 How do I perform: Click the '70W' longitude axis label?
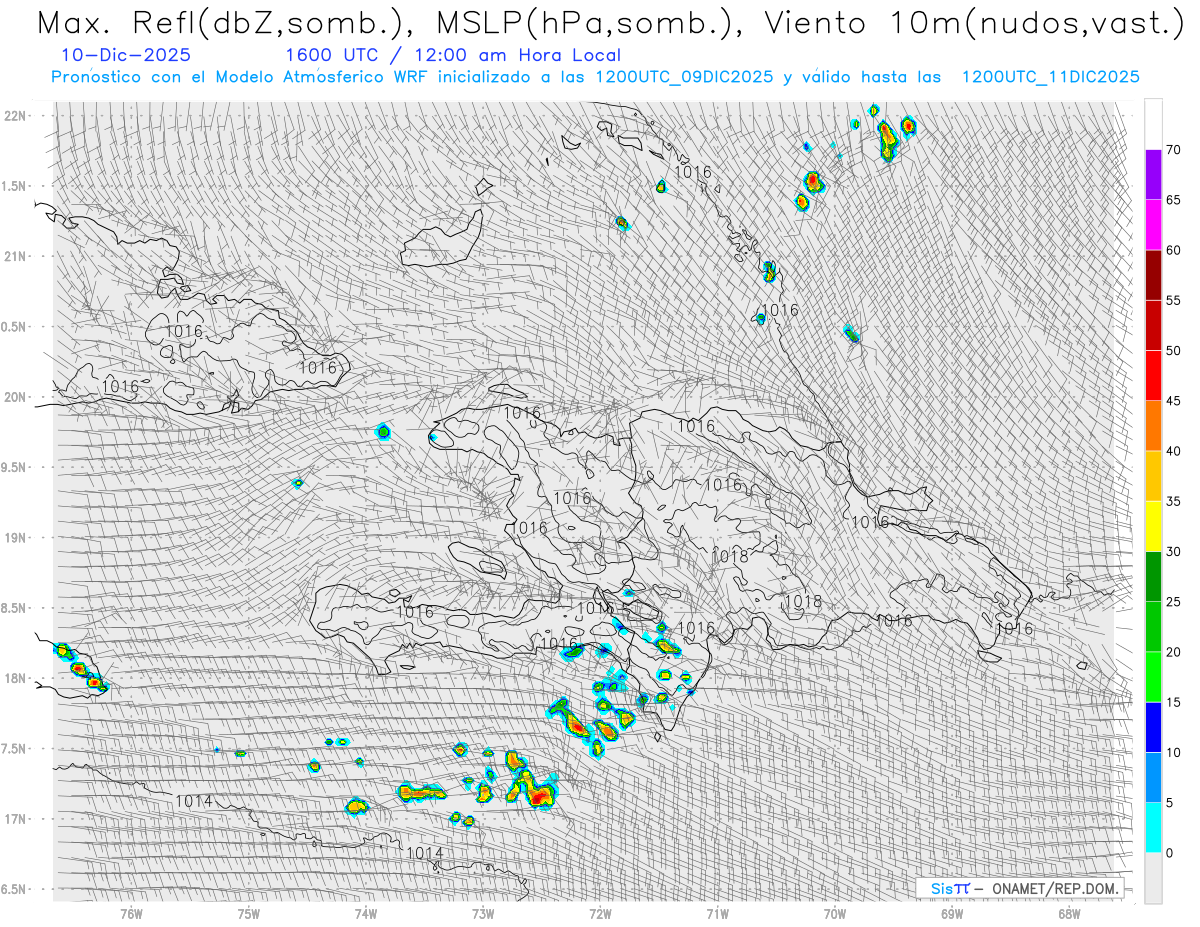point(834,912)
